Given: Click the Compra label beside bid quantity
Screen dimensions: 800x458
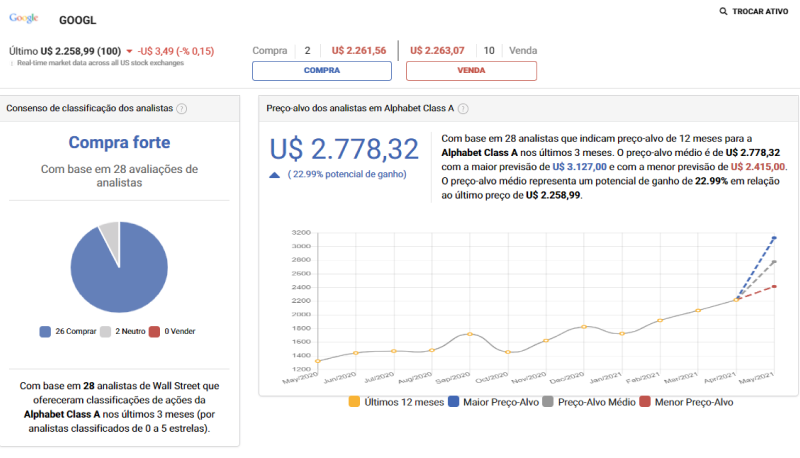Looking at the screenshot, I should (269, 50).
